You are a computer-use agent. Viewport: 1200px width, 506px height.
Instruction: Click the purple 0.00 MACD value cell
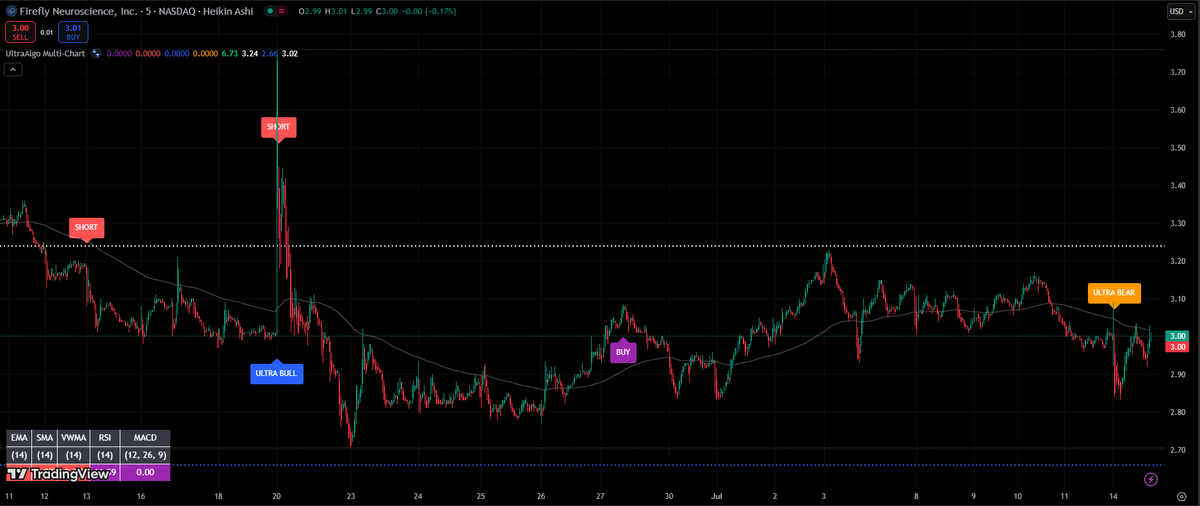[145, 472]
